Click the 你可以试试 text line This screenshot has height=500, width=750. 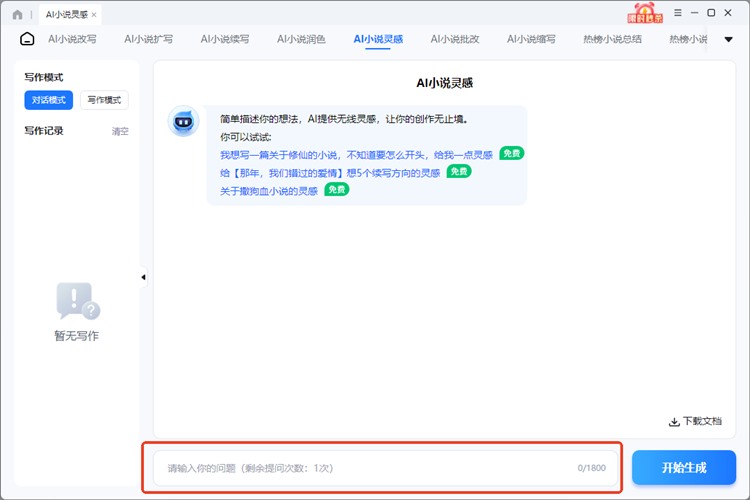(246, 137)
